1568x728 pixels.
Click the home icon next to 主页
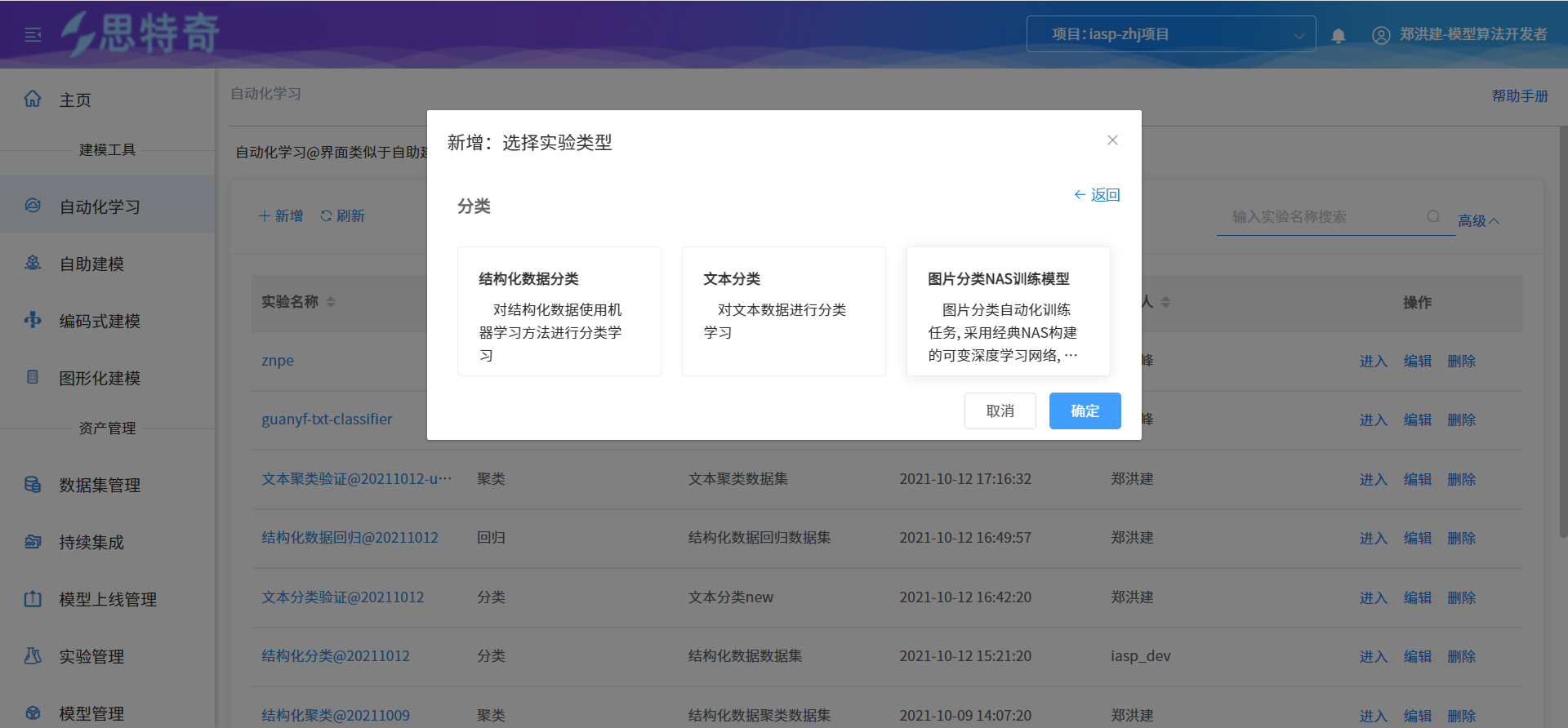pyautogui.click(x=33, y=99)
